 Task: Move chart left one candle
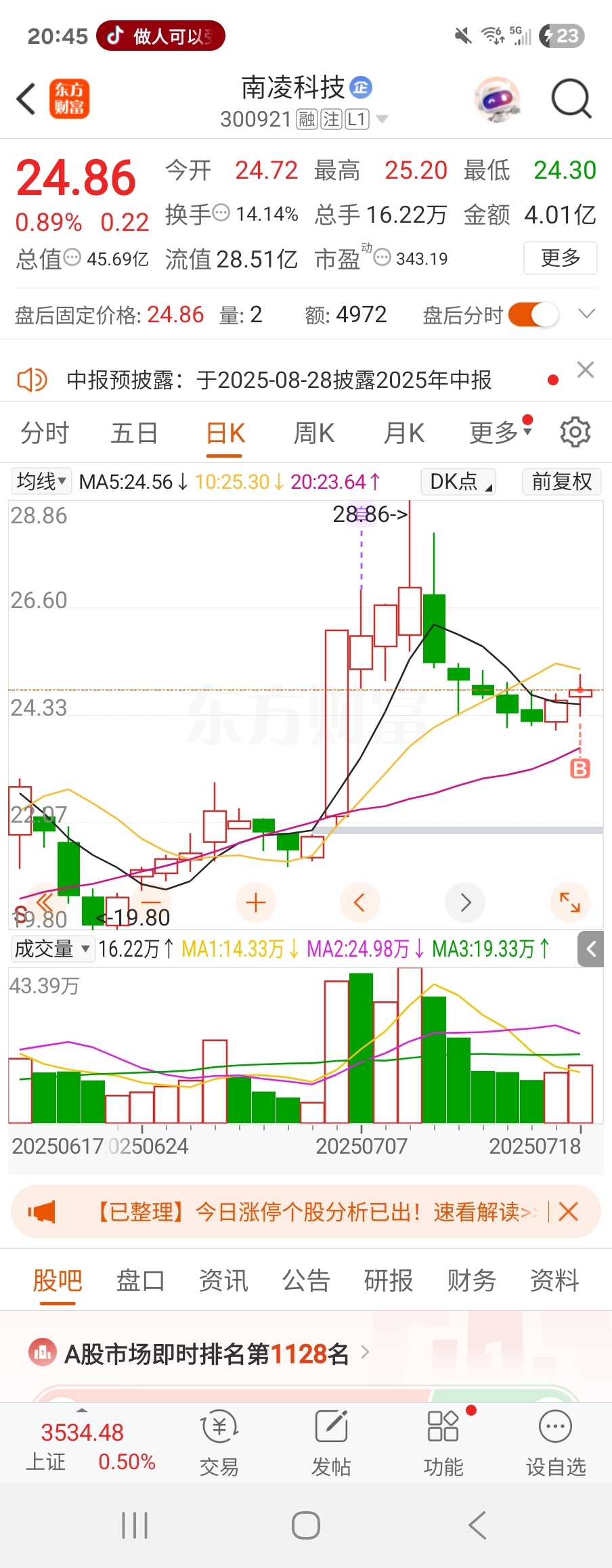click(360, 902)
